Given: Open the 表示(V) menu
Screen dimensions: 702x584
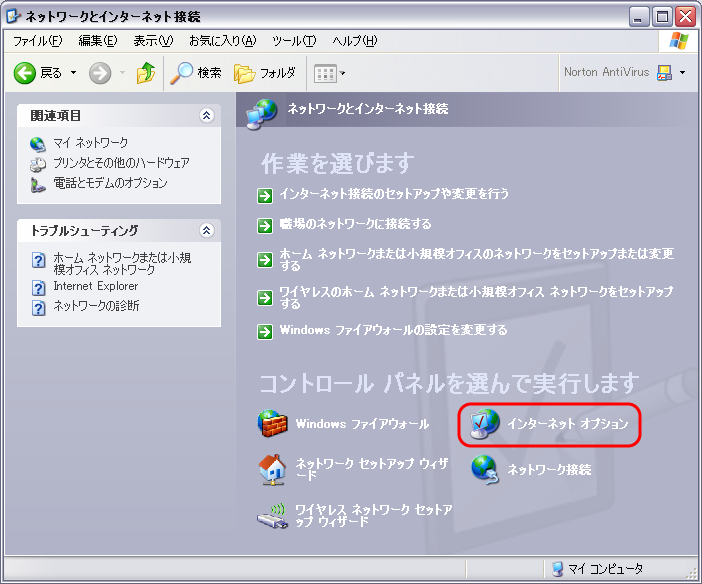Looking at the screenshot, I should click(x=153, y=41).
